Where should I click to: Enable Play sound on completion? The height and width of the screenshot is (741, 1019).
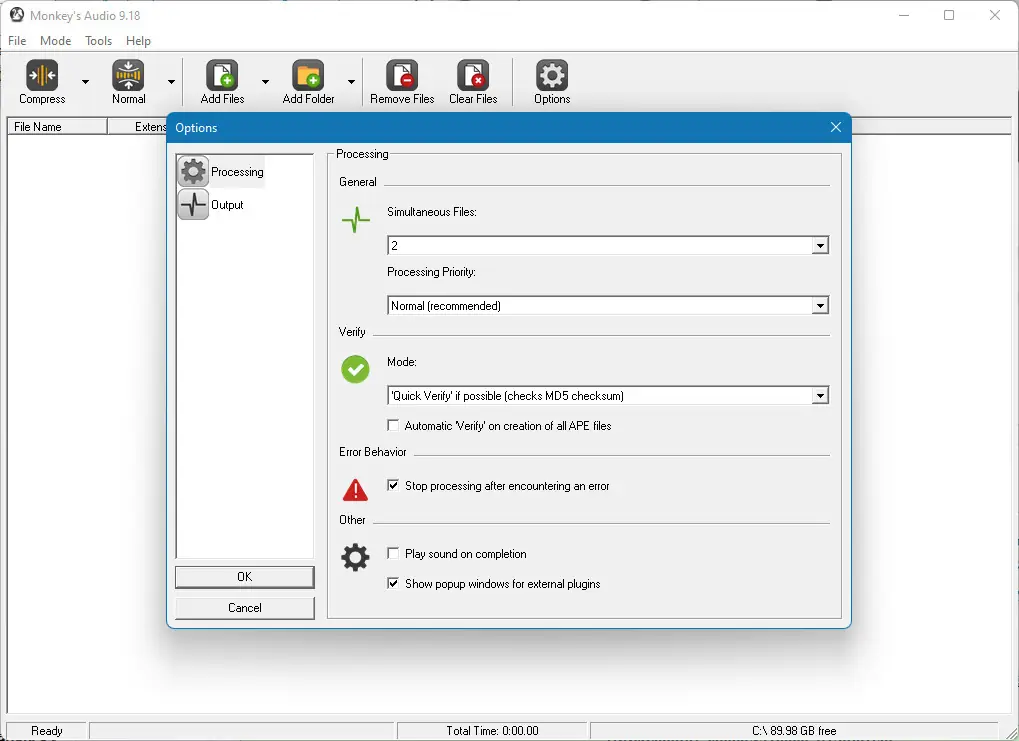(x=393, y=553)
